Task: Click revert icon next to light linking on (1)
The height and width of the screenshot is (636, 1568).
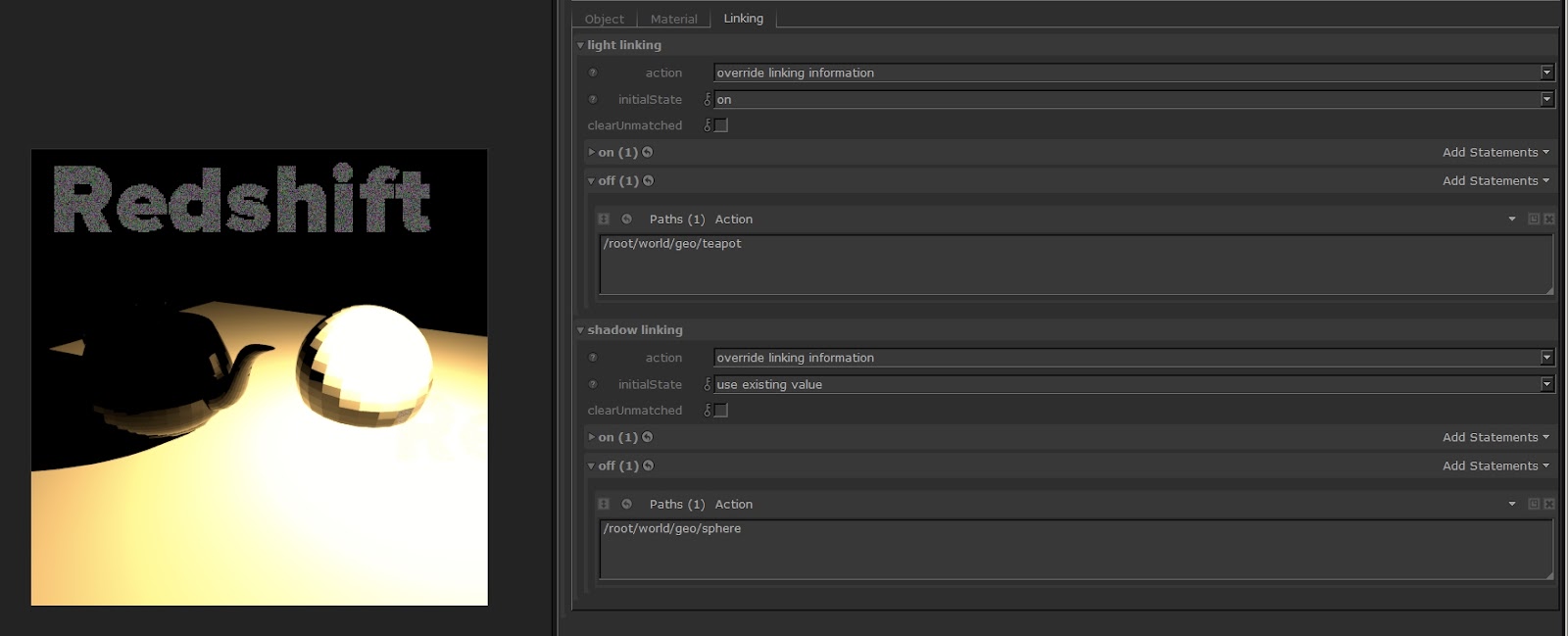Action: pos(647,152)
